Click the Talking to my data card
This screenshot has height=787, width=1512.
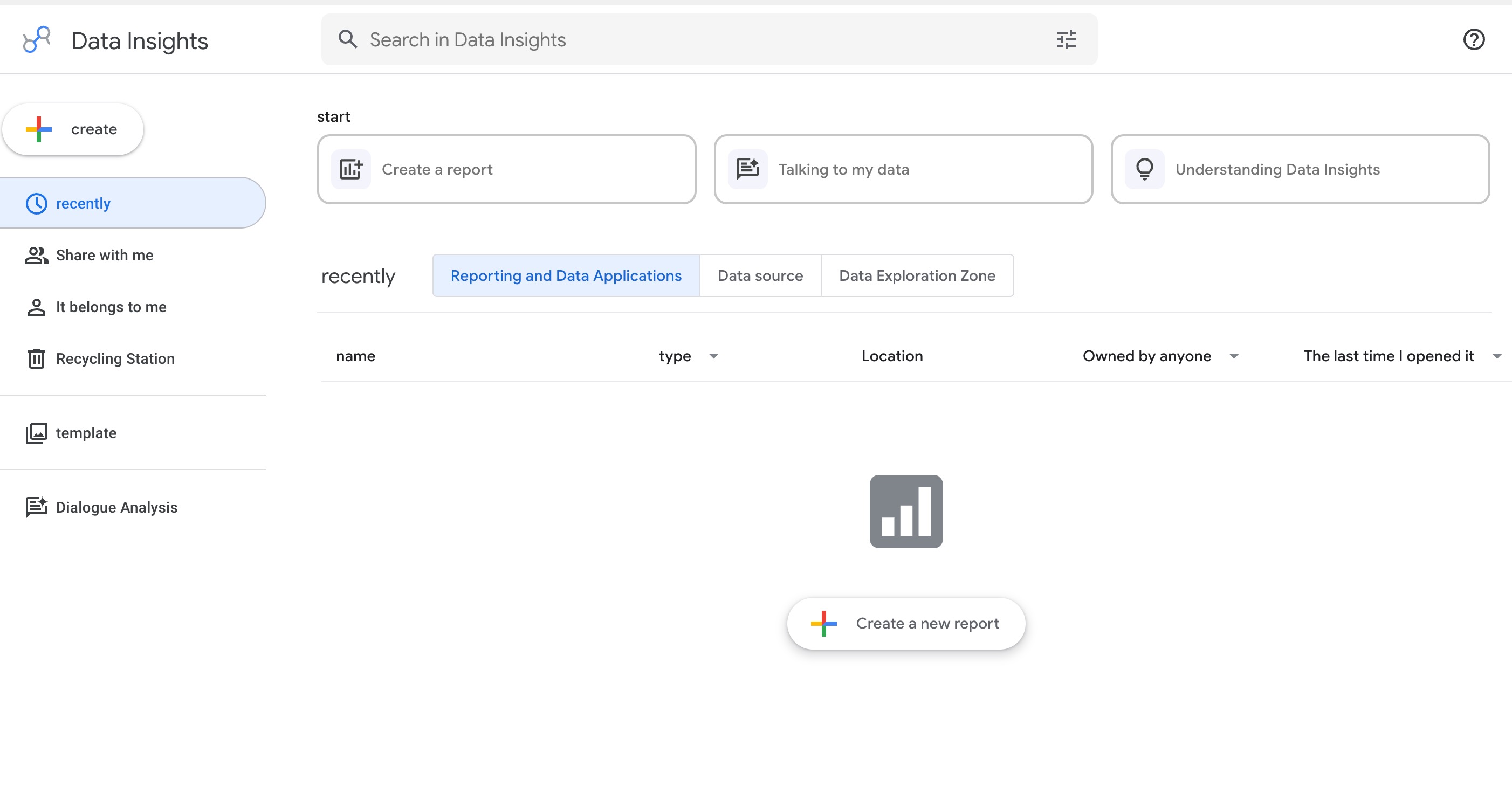[903, 170]
